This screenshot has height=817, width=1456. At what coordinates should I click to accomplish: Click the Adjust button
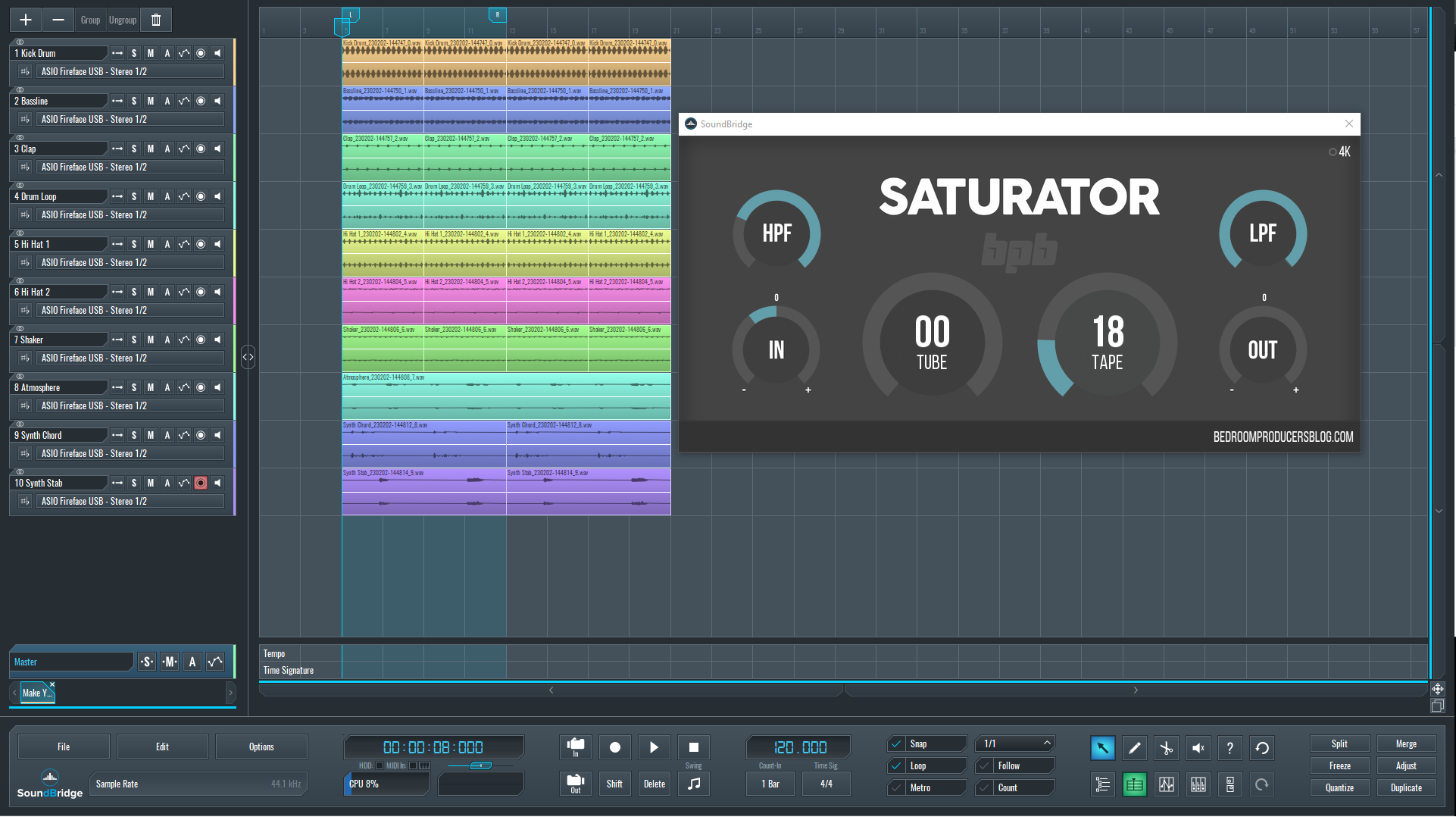click(x=1406, y=766)
